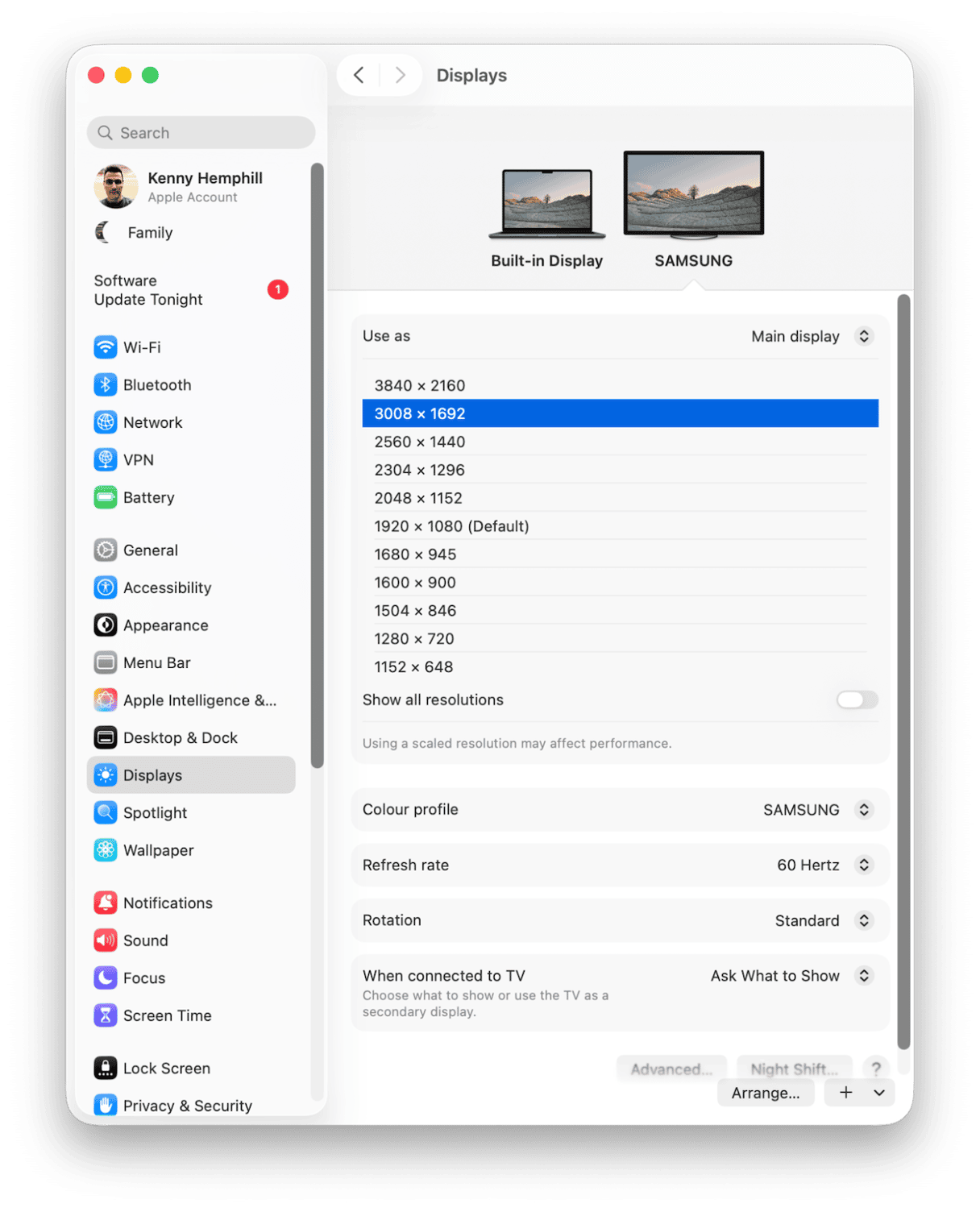Screen dimensions: 980x1212
Task: Open Accessibility settings icon
Action: (105, 588)
